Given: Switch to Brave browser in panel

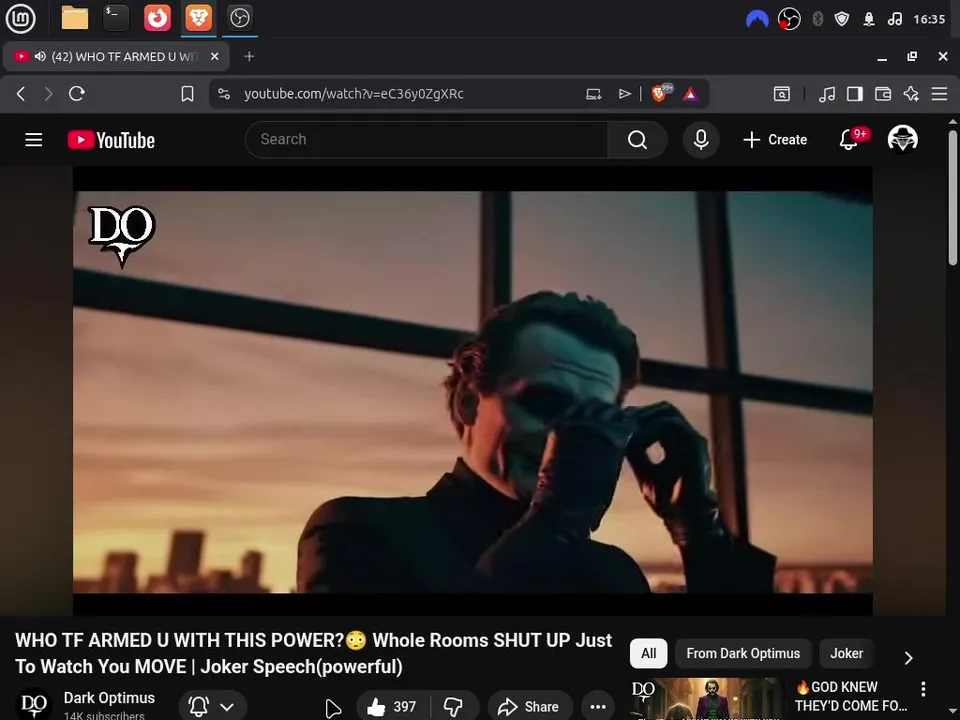Looking at the screenshot, I should [x=198, y=18].
